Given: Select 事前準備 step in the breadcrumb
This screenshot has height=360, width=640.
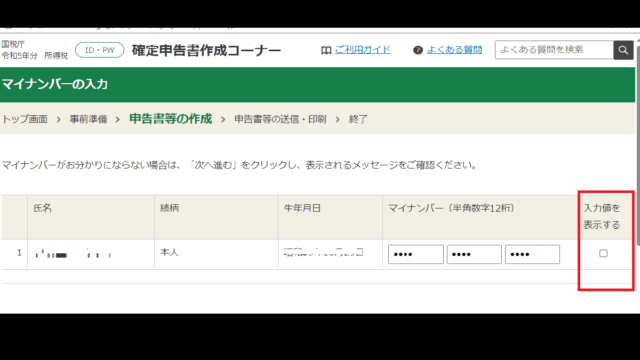Looking at the screenshot, I should pos(88,119).
